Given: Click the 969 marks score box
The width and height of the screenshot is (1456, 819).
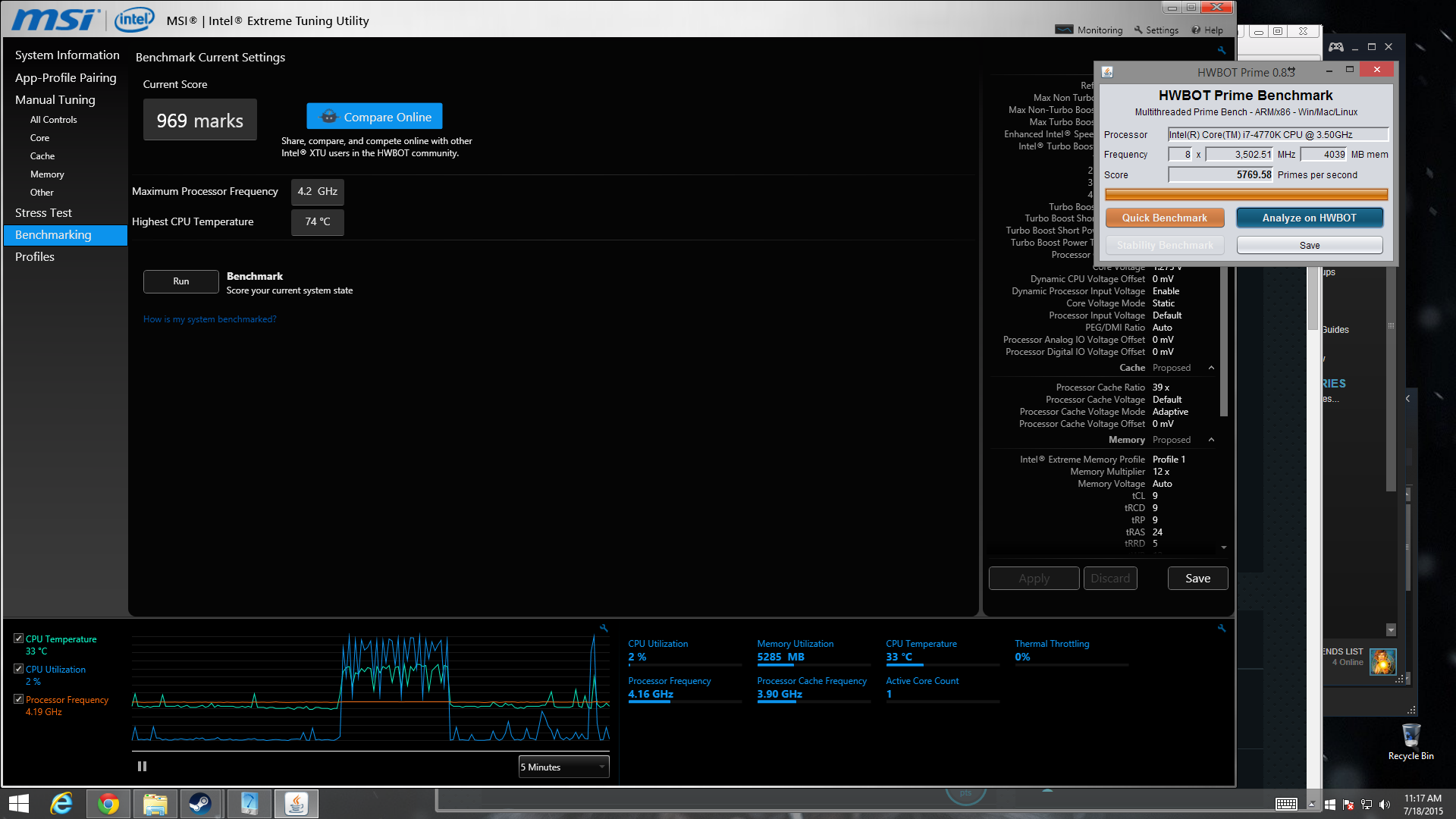Looking at the screenshot, I should pos(200,120).
